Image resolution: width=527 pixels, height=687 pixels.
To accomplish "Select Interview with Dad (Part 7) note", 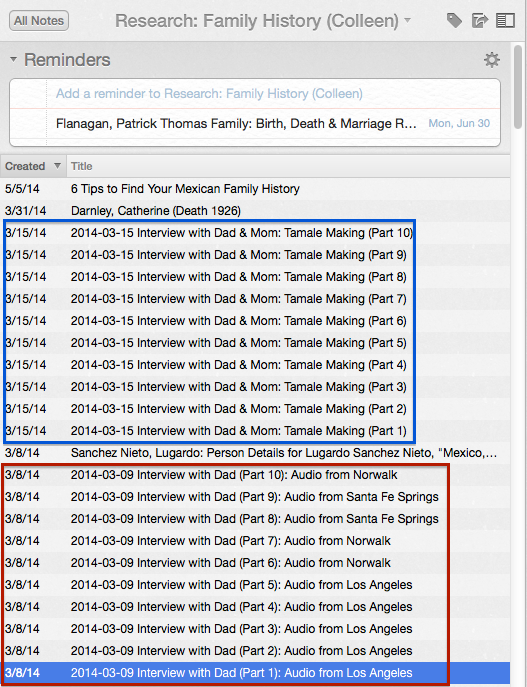I will [x=255, y=541].
